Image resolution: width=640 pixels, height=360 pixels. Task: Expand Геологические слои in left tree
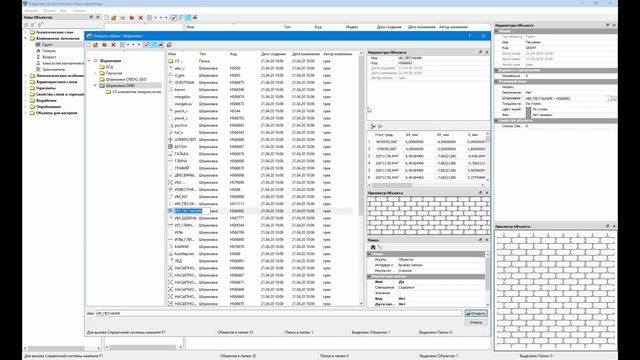(x=26, y=32)
